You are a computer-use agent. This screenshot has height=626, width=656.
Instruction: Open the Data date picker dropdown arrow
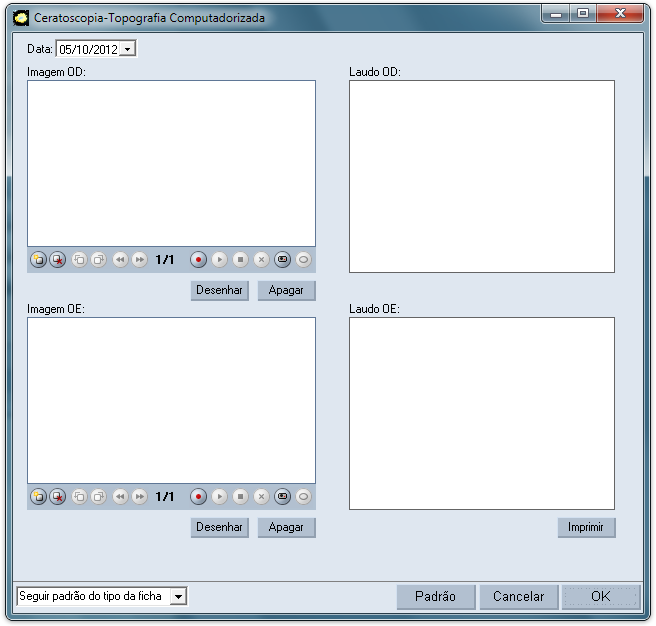[x=128, y=49]
